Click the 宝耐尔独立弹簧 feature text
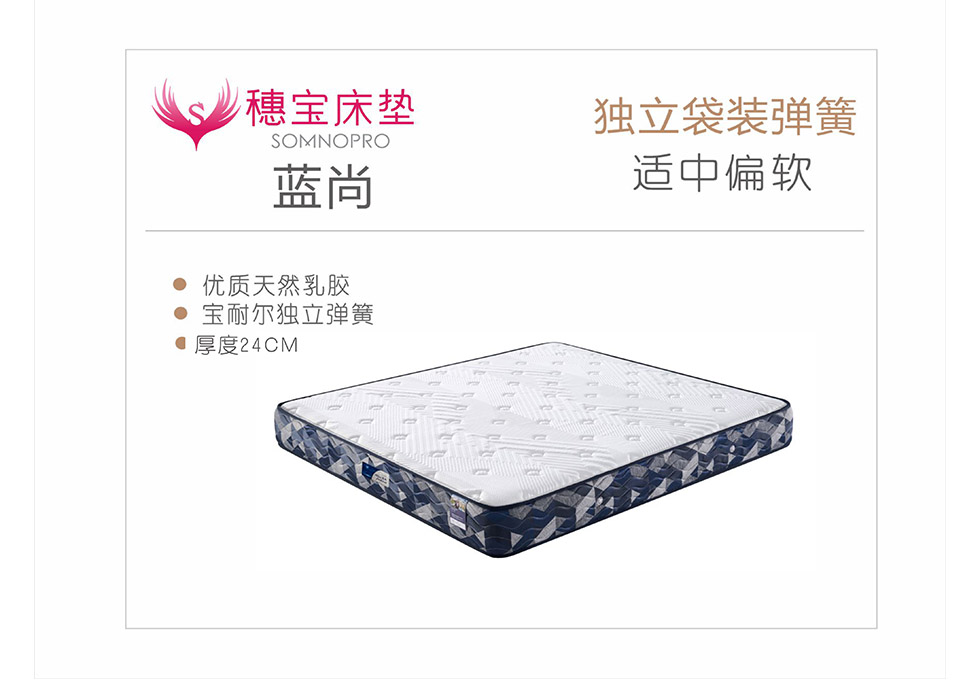This screenshot has width=976, height=680. tap(288, 314)
